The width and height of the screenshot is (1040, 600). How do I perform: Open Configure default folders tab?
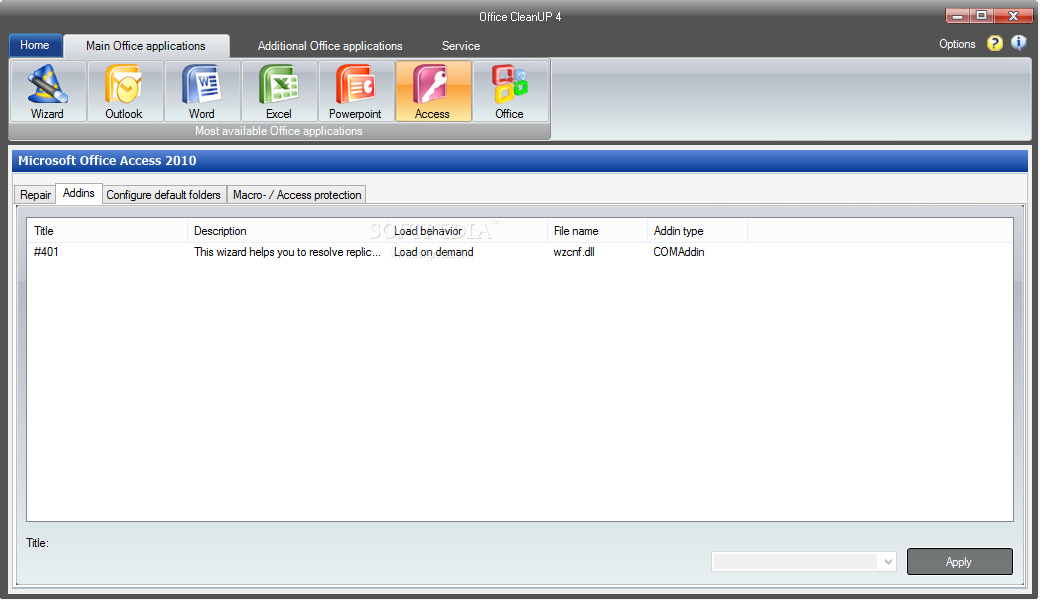tap(164, 195)
